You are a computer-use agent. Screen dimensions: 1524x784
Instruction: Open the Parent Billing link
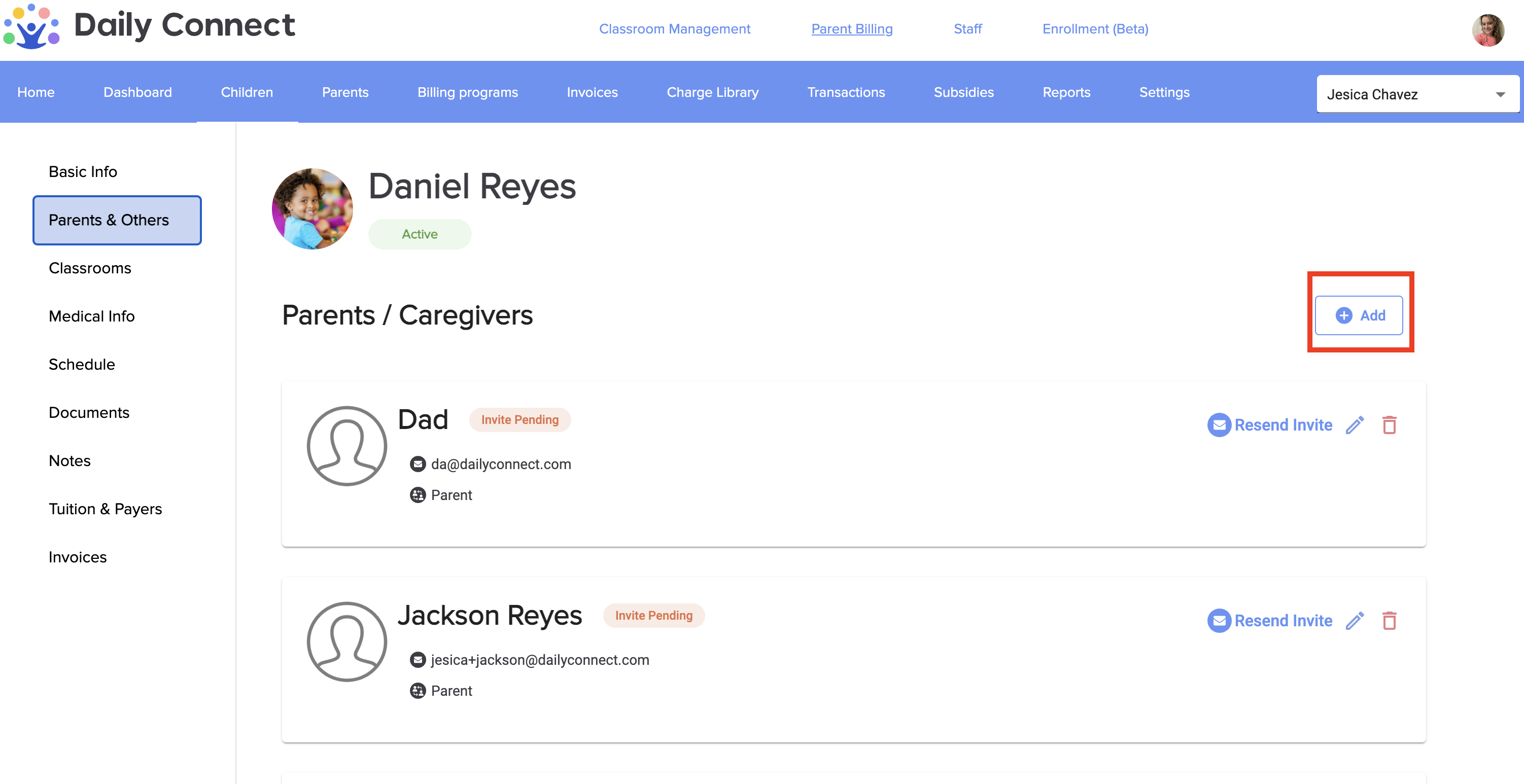(851, 29)
